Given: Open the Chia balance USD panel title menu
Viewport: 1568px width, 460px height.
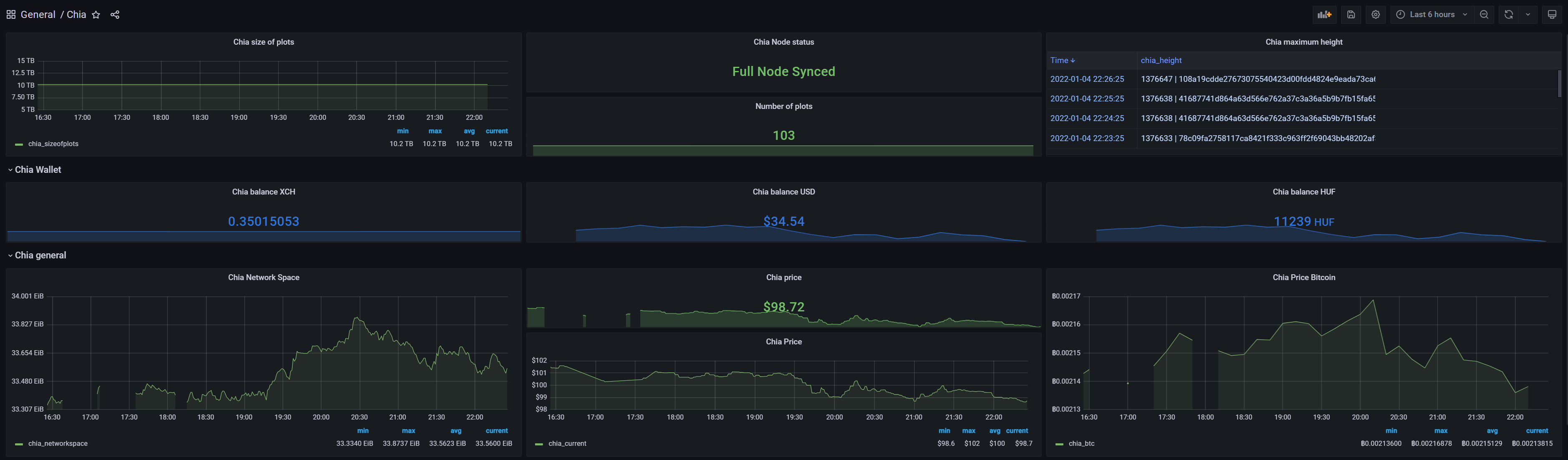Looking at the screenshot, I should (784, 192).
